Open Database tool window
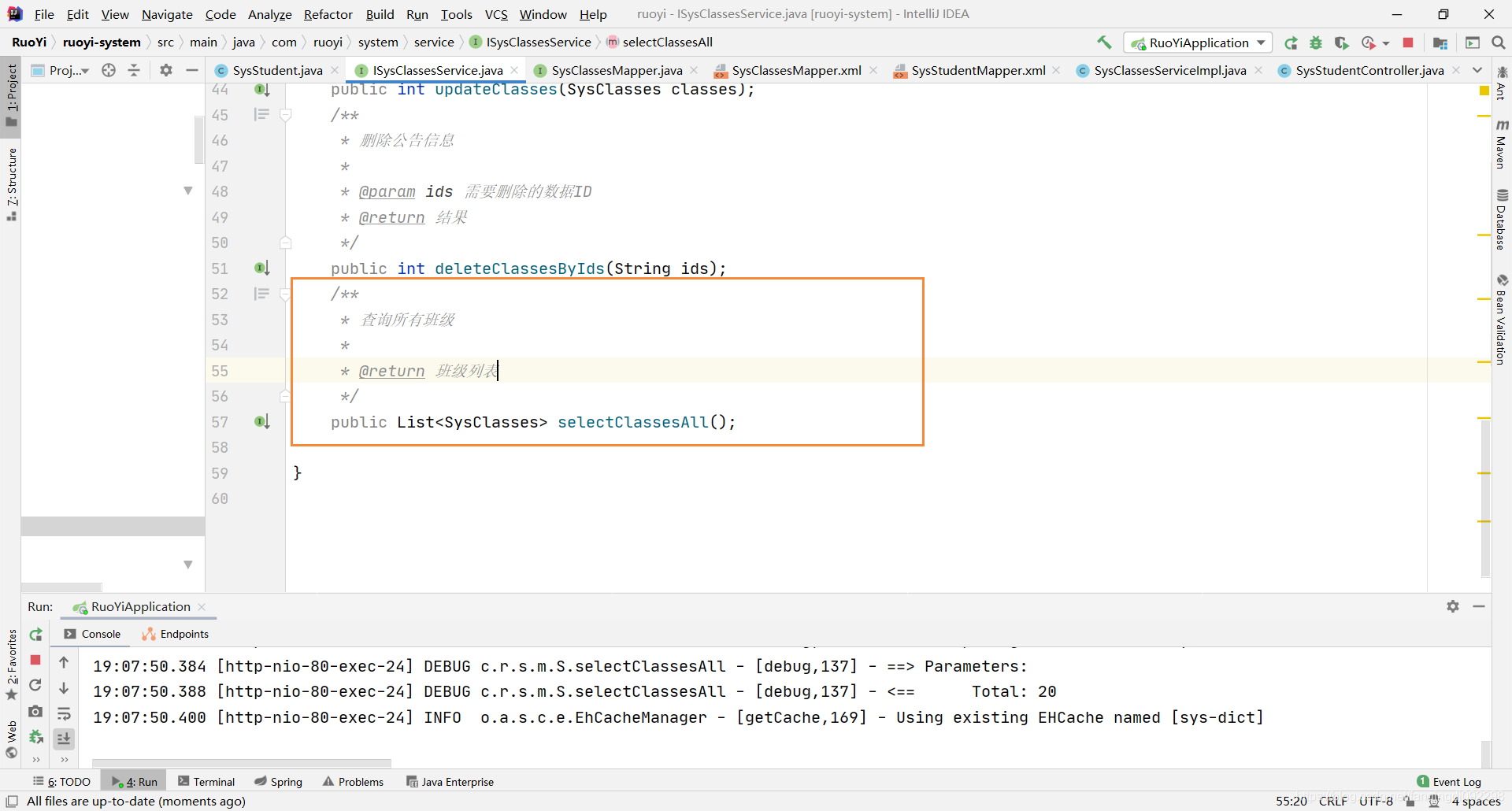The height and width of the screenshot is (811, 1512). tap(1502, 220)
